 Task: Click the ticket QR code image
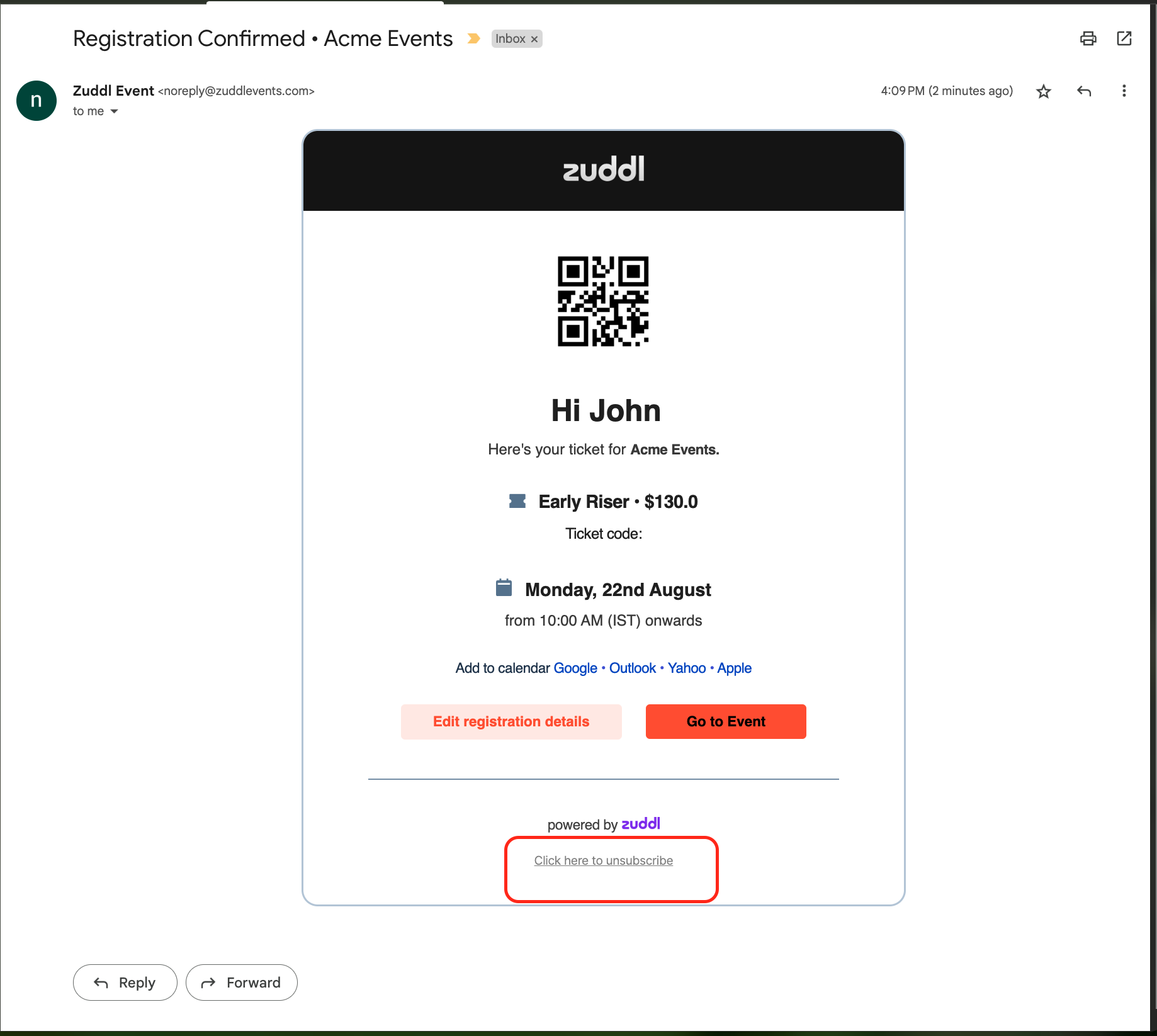point(603,301)
